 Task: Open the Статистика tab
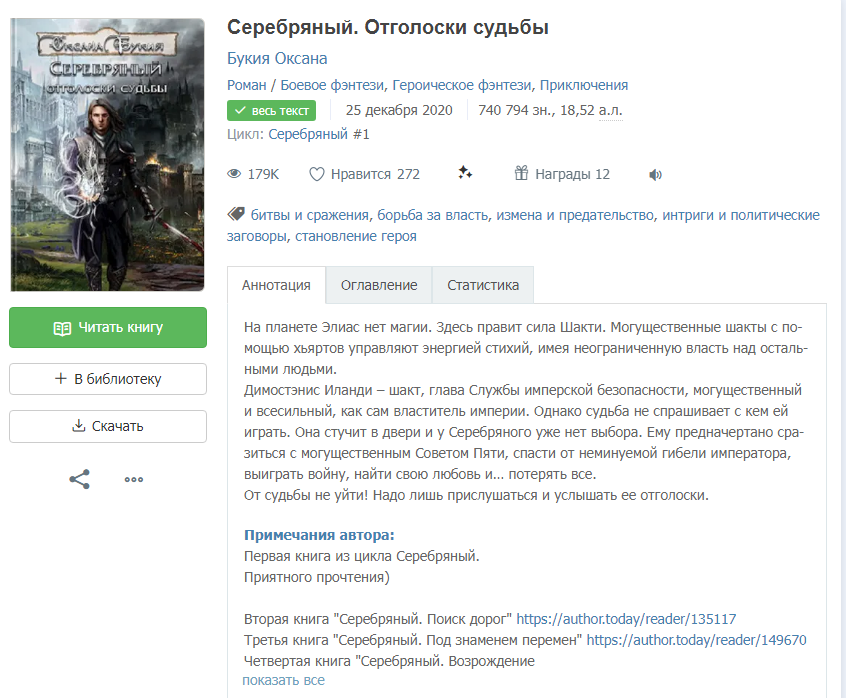pos(483,285)
